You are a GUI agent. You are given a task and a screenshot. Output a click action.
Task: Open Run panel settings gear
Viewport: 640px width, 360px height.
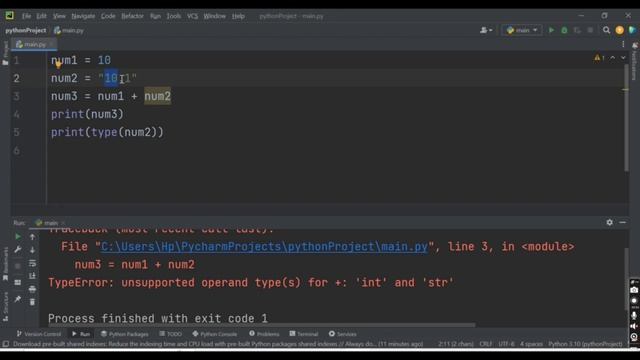pos(609,222)
